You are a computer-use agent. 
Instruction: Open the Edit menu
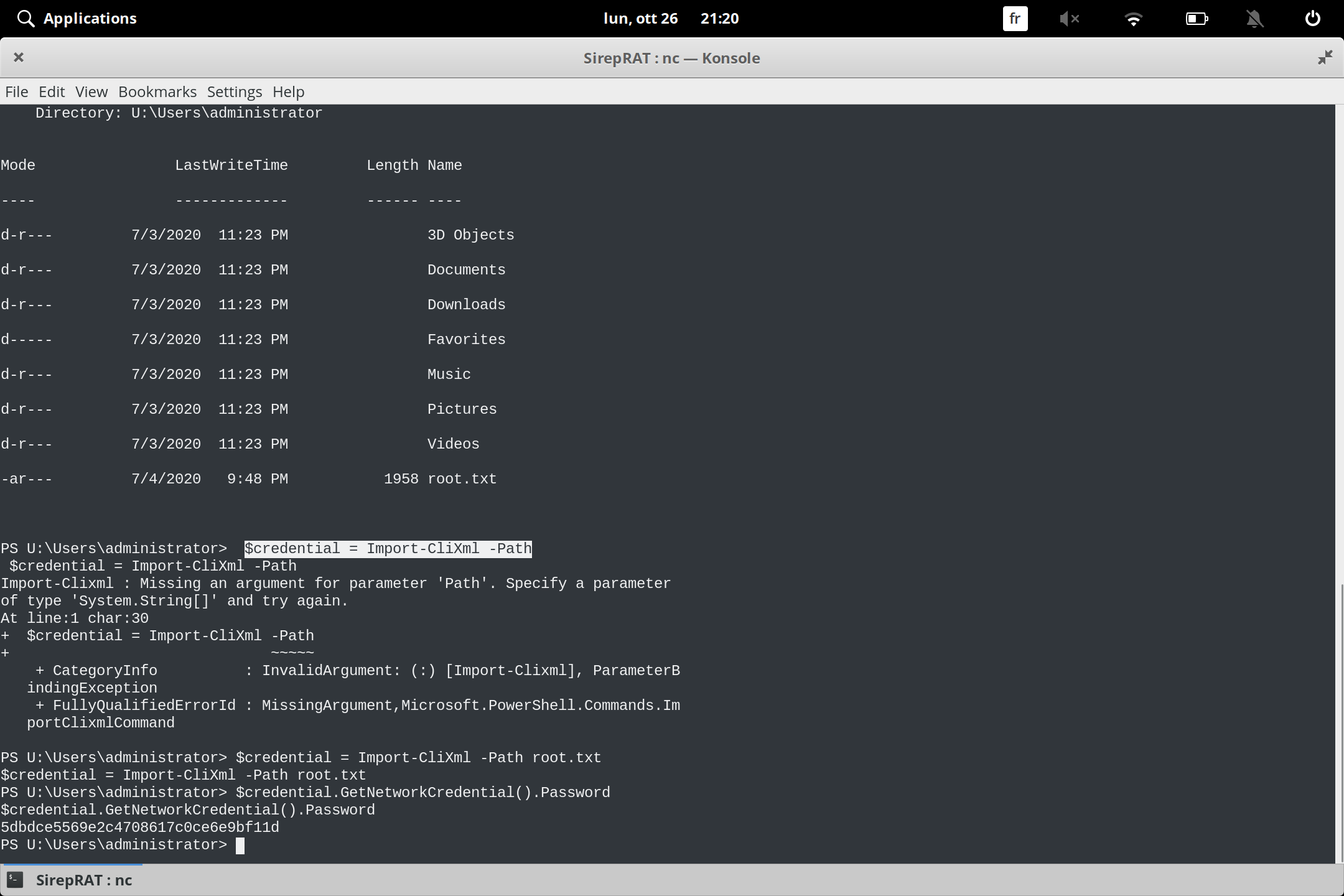click(52, 91)
